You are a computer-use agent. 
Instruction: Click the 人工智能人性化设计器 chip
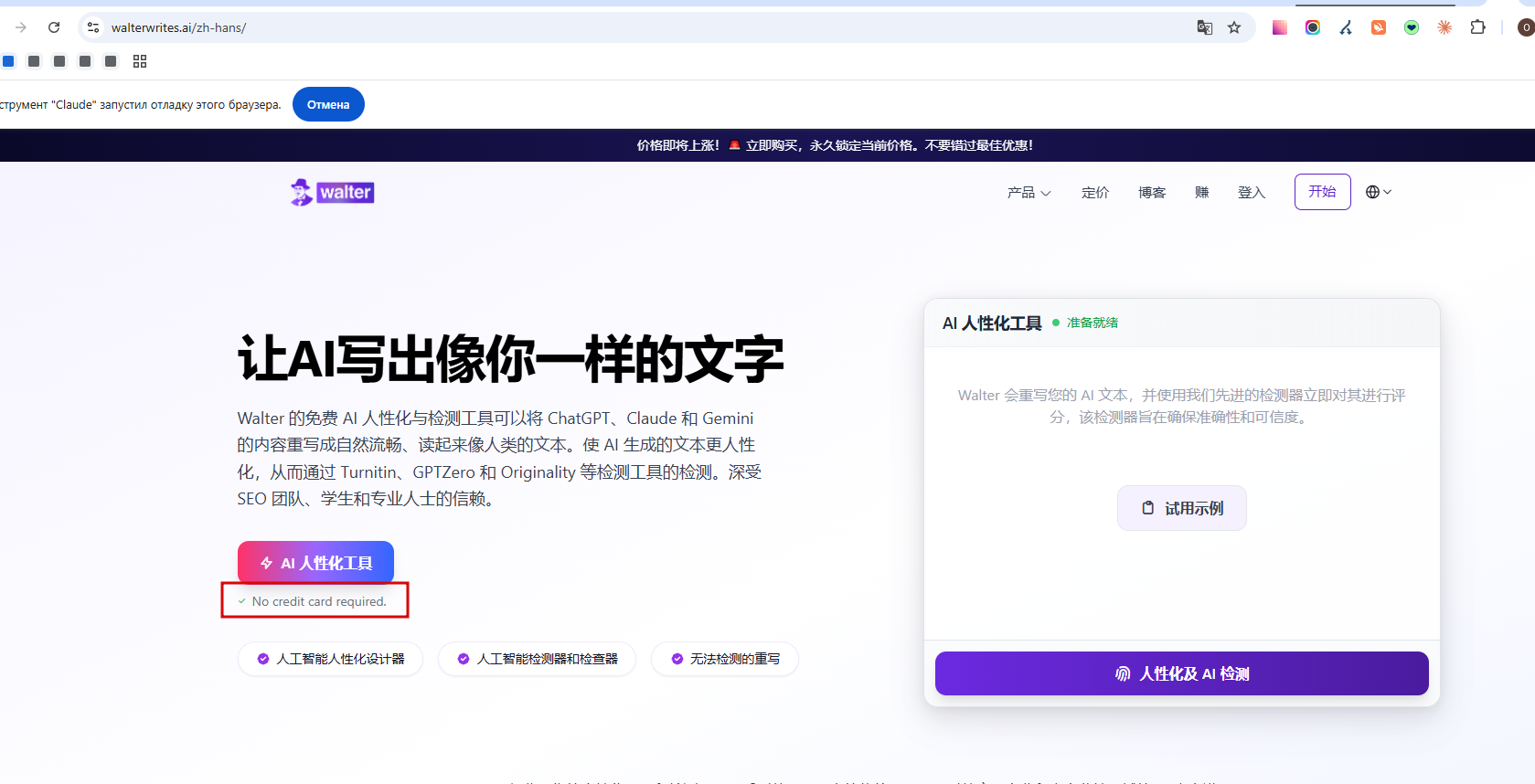330,659
